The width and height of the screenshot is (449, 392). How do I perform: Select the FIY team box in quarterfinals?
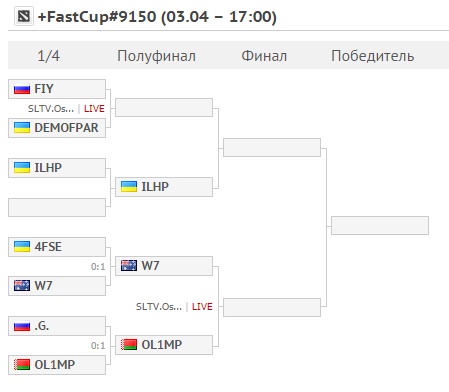pos(57,89)
